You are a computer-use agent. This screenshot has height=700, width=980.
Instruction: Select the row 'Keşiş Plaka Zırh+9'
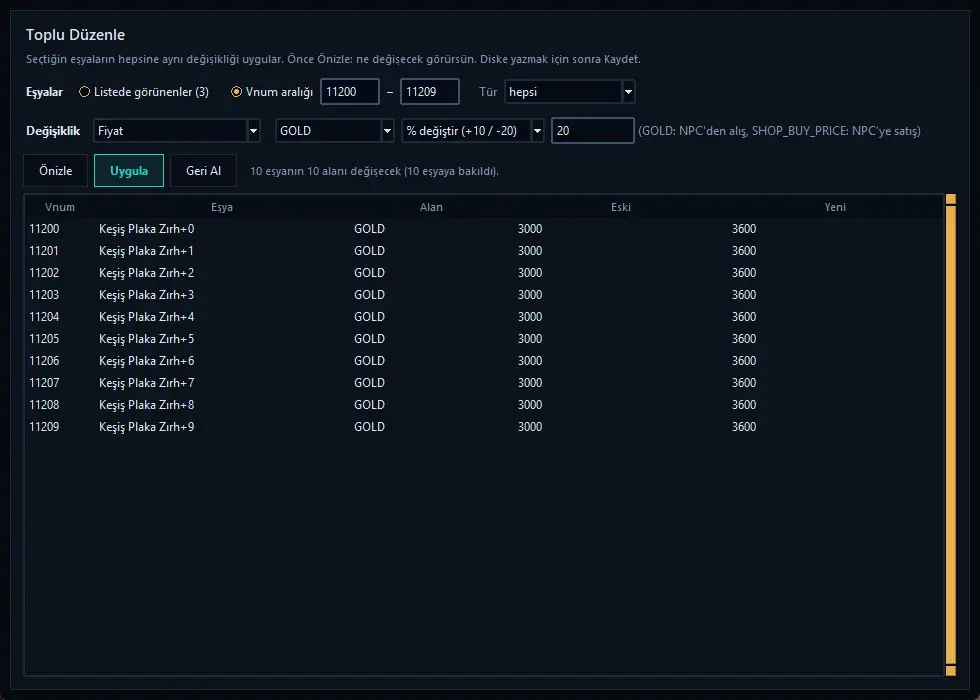[484, 427]
